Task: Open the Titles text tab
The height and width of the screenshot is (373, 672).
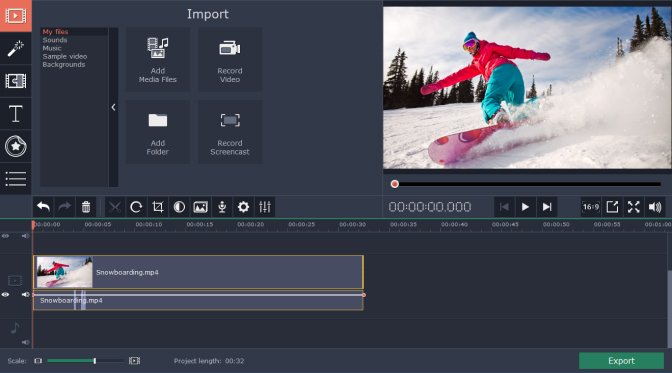Action: click(x=15, y=114)
